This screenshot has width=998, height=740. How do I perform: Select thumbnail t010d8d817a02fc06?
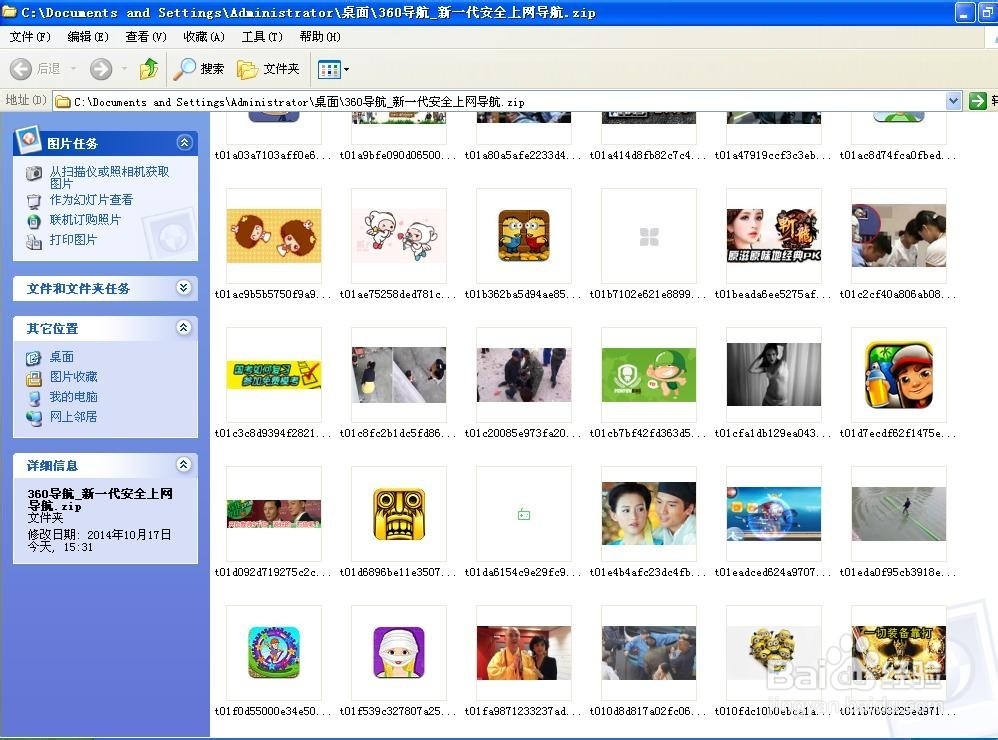point(649,653)
